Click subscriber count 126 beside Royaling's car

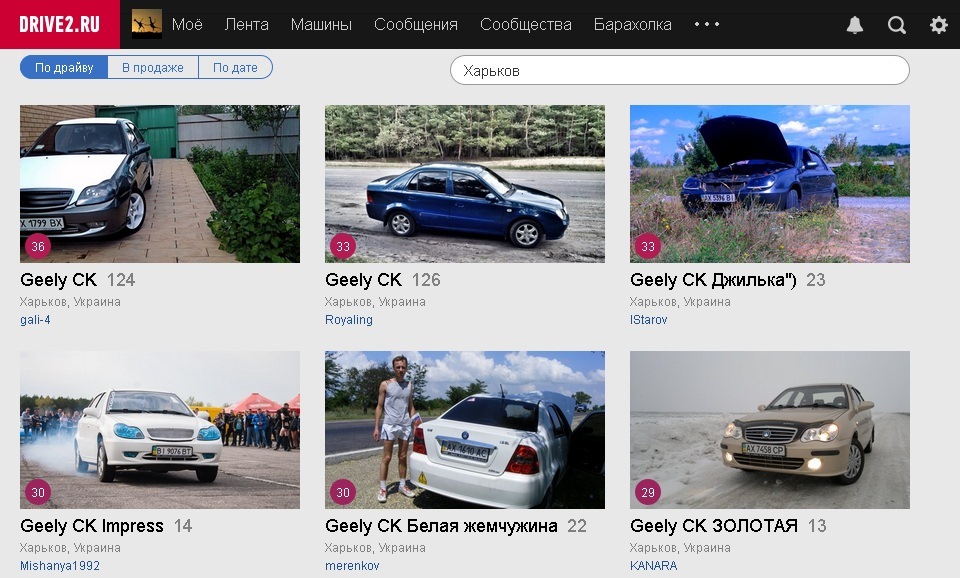pos(426,280)
